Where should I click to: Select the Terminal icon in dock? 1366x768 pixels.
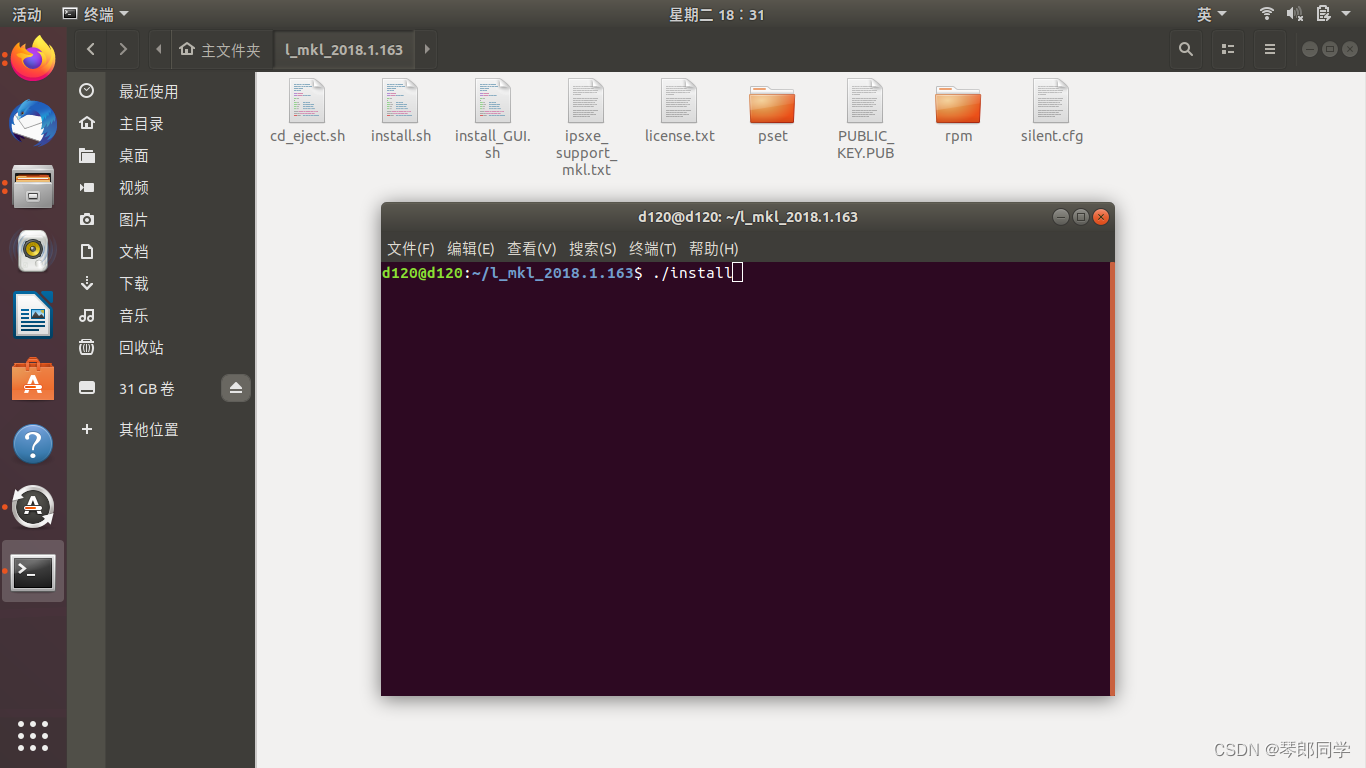pos(33,572)
